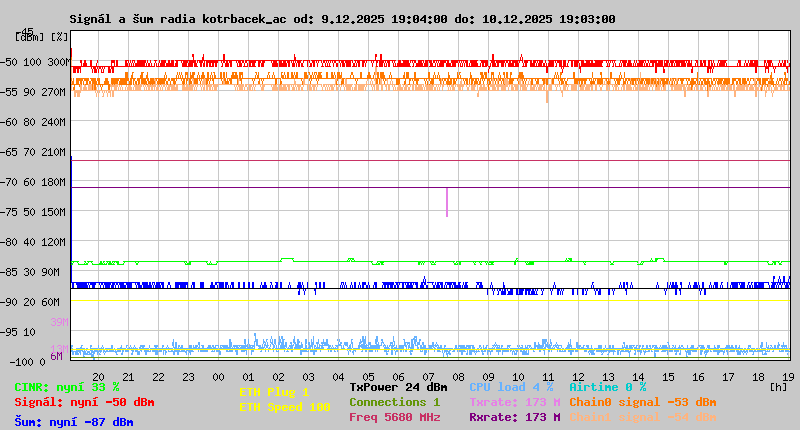Screen dimensions: 800x430
Task: Click the "[%]" axis unit label
Action: (59, 37)
